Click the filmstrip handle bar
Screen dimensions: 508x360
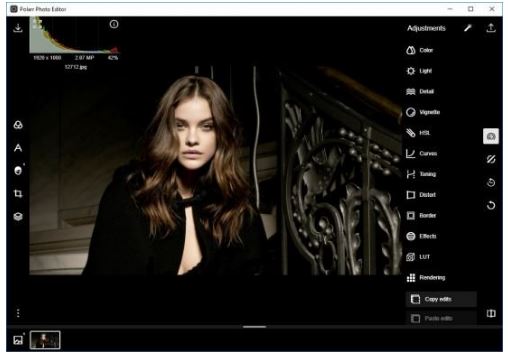click(254, 327)
